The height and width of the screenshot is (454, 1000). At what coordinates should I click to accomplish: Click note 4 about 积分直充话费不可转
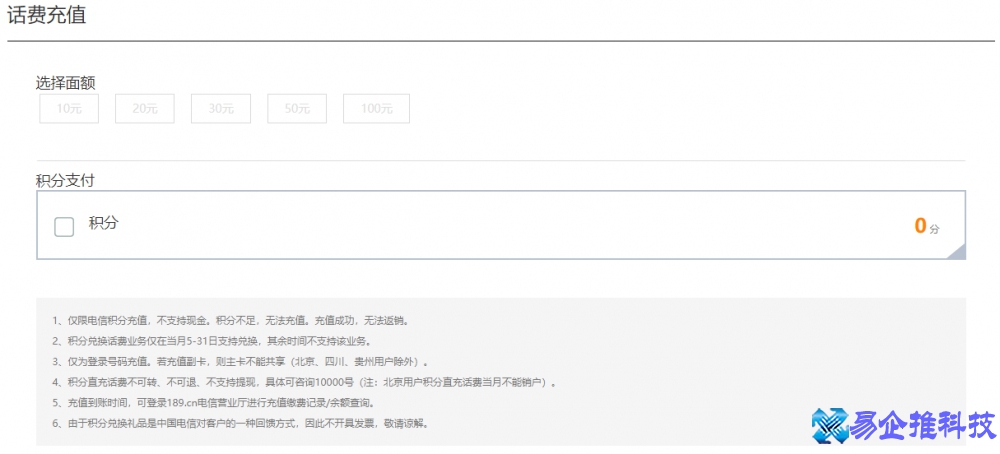pos(305,383)
